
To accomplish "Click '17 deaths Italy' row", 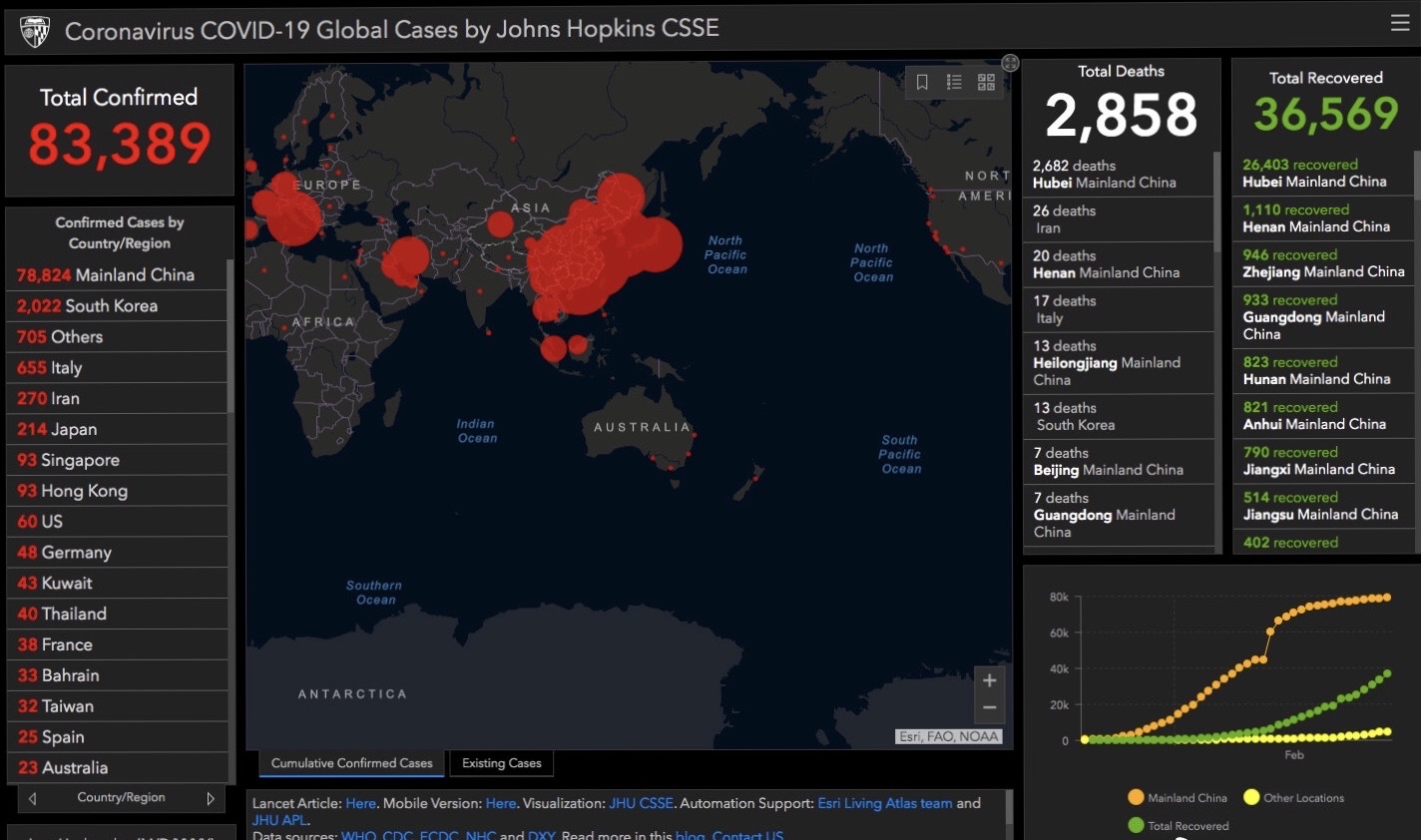I will coord(1119,309).
